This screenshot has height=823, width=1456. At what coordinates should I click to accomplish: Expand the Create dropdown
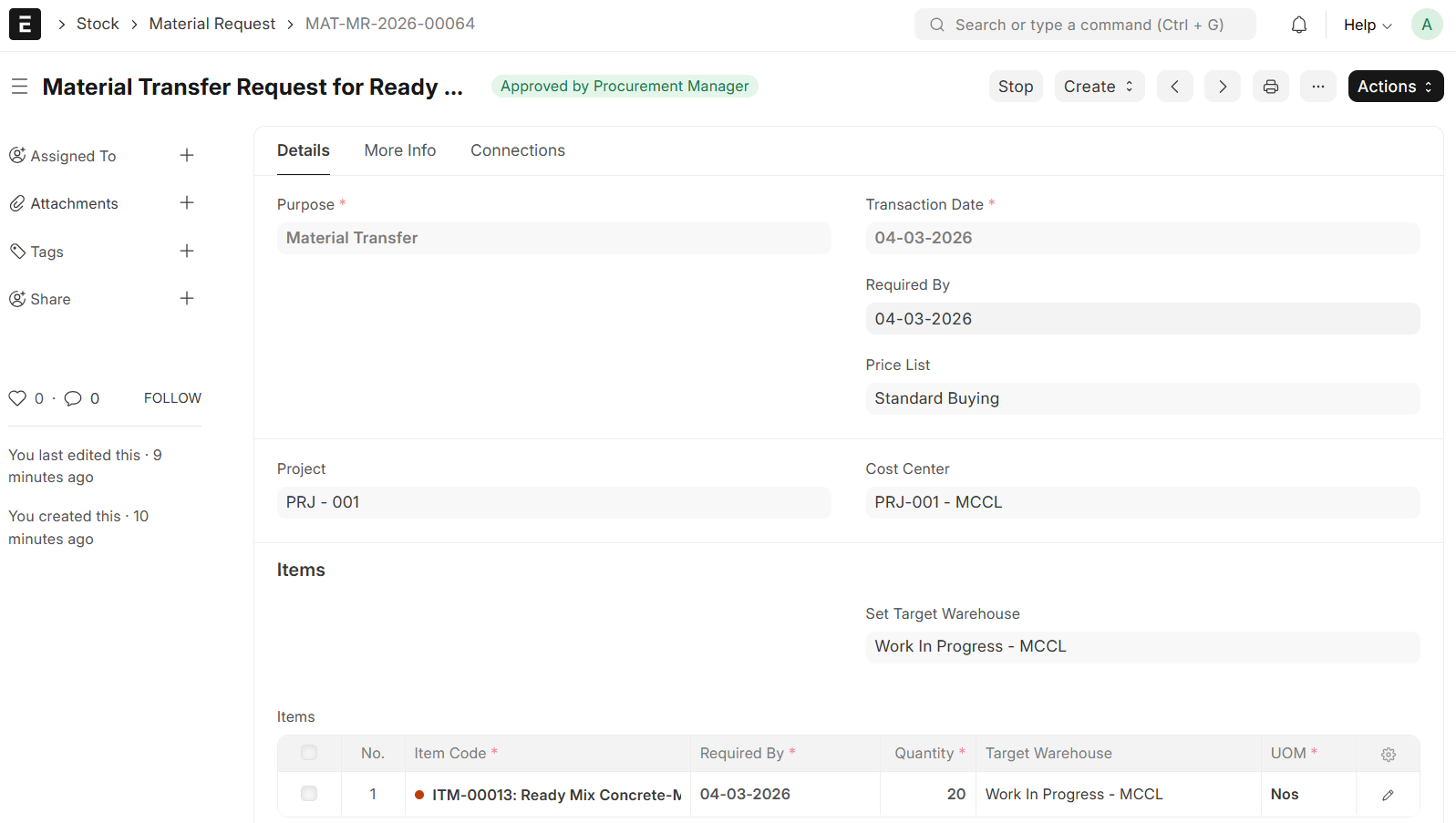(x=1099, y=87)
